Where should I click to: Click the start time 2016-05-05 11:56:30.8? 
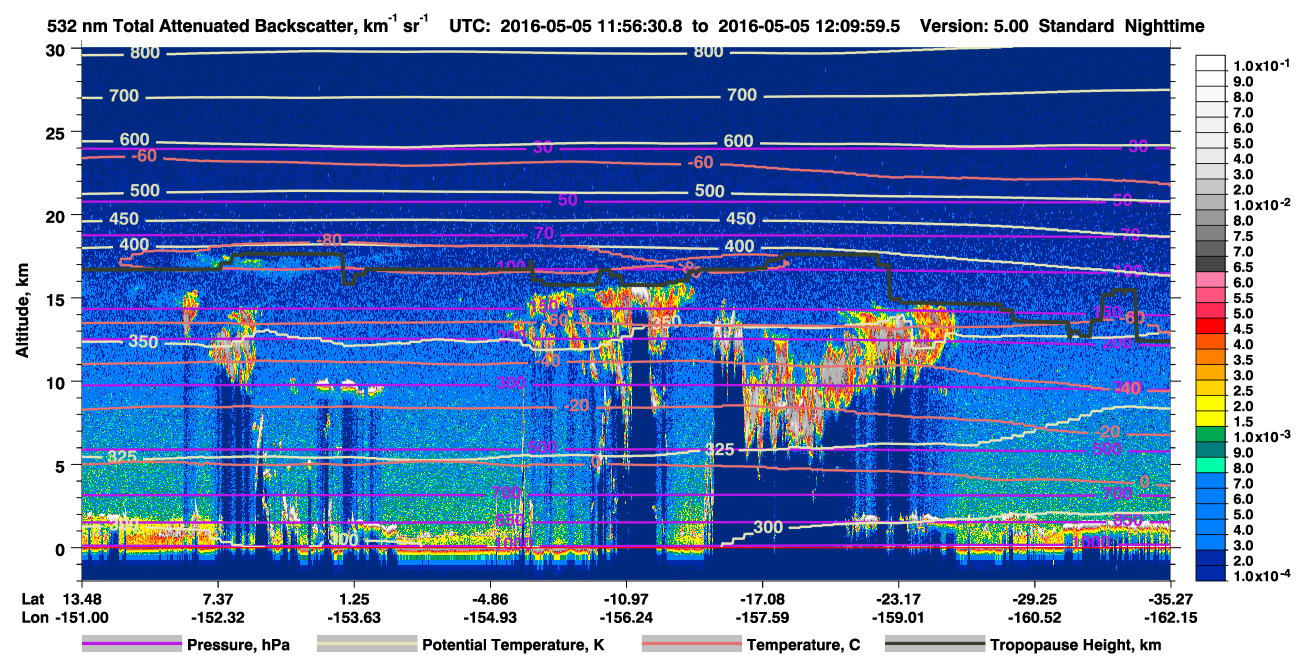(x=589, y=26)
